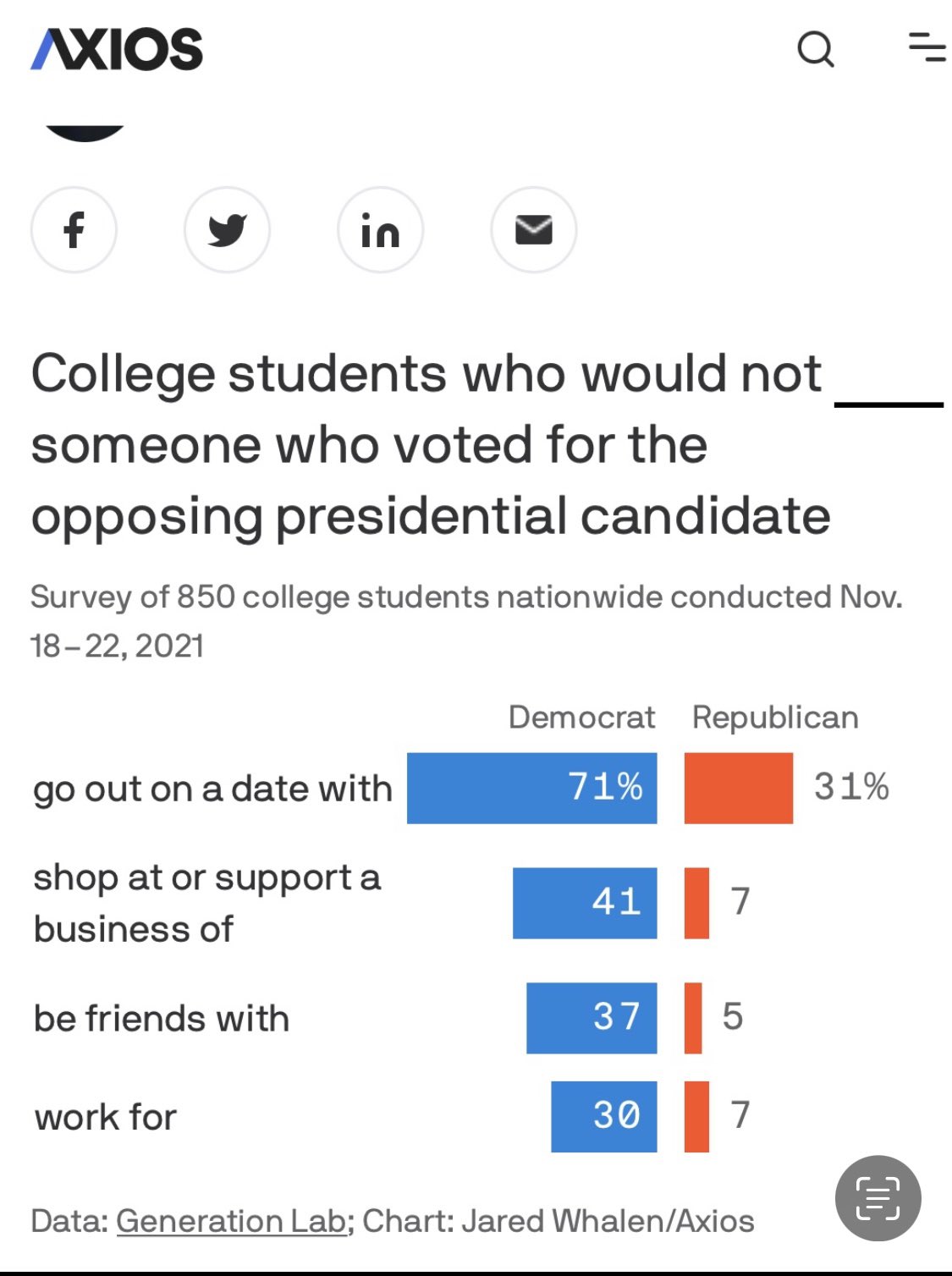Click the Democrat 30 work for bar
Screen dimensions: 952x1276
[x=604, y=1116]
